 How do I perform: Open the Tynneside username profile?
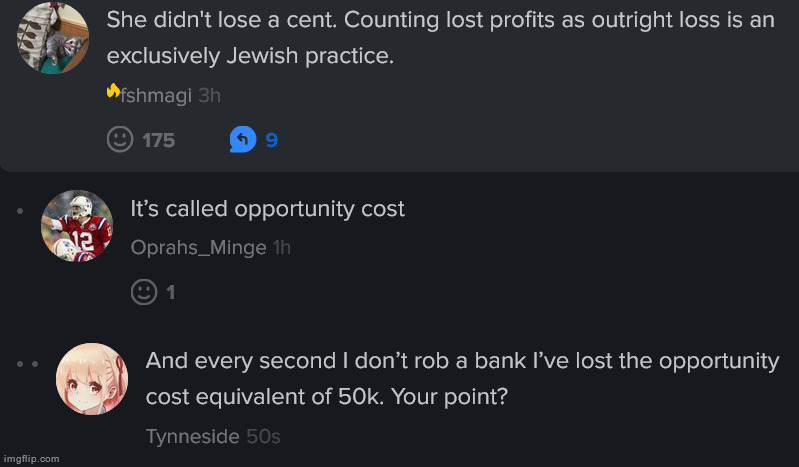pyautogui.click(x=193, y=436)
